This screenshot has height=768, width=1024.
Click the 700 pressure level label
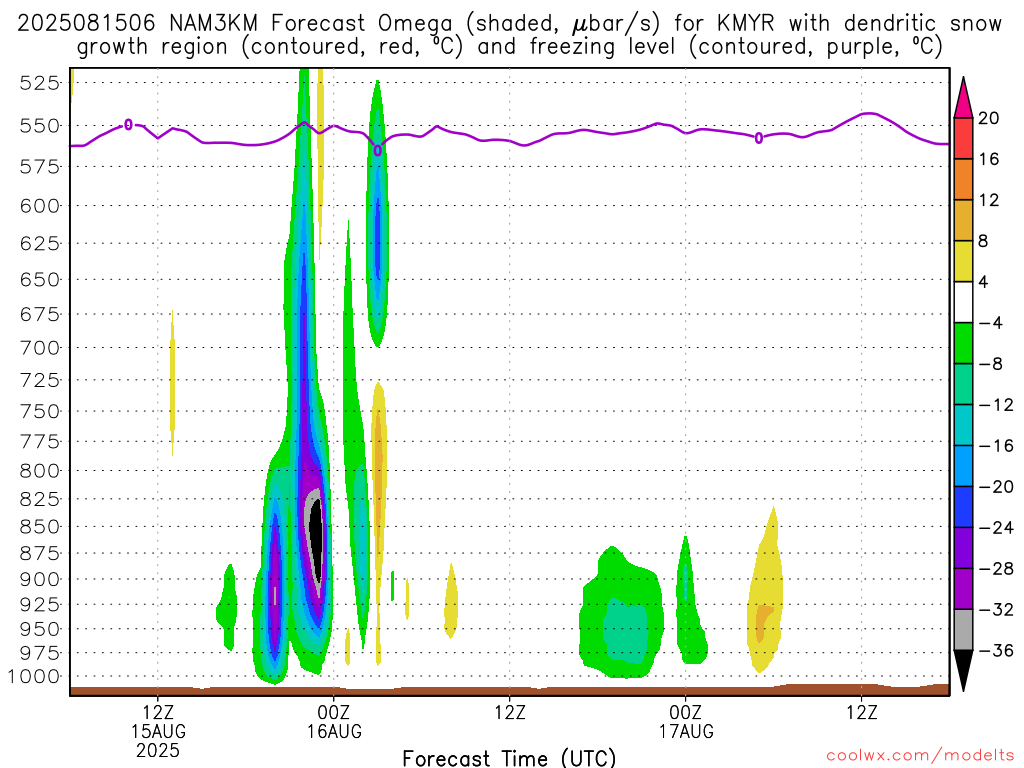pyautogui.click(x=40, y=347)
